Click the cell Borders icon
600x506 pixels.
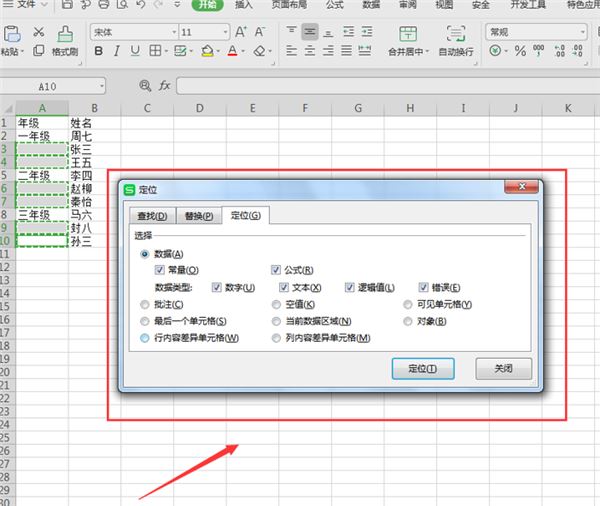(155, 51)
